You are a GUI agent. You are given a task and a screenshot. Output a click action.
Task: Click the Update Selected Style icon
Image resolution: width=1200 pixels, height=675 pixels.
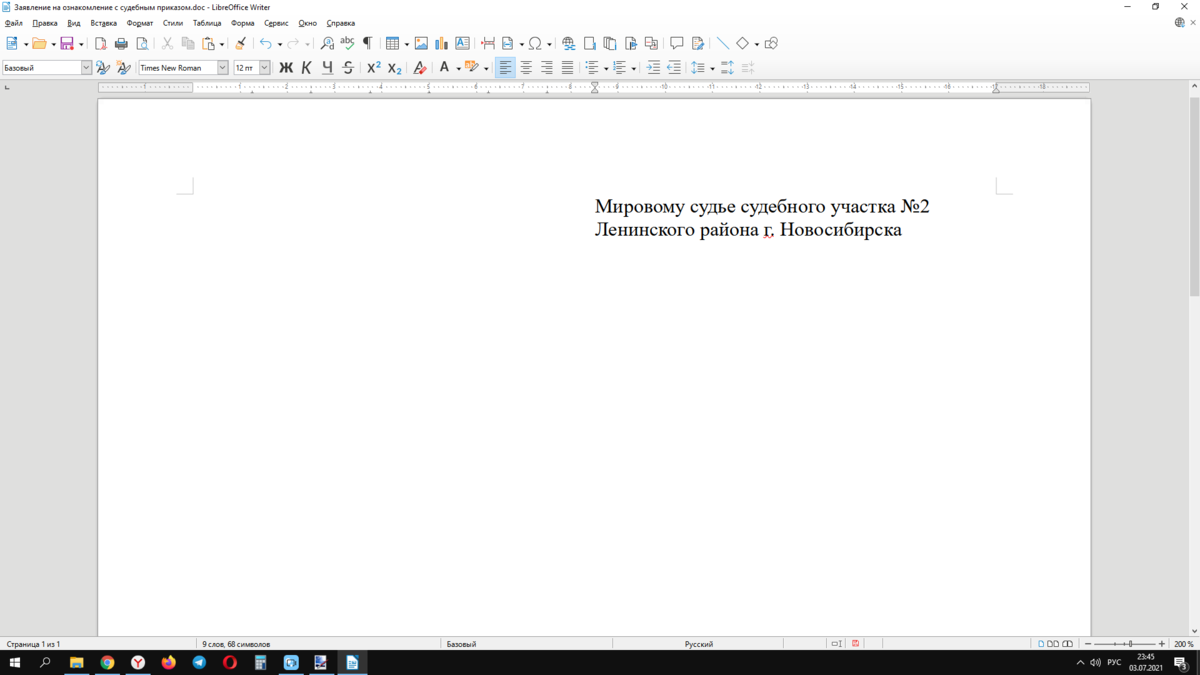tap(103, 67)
